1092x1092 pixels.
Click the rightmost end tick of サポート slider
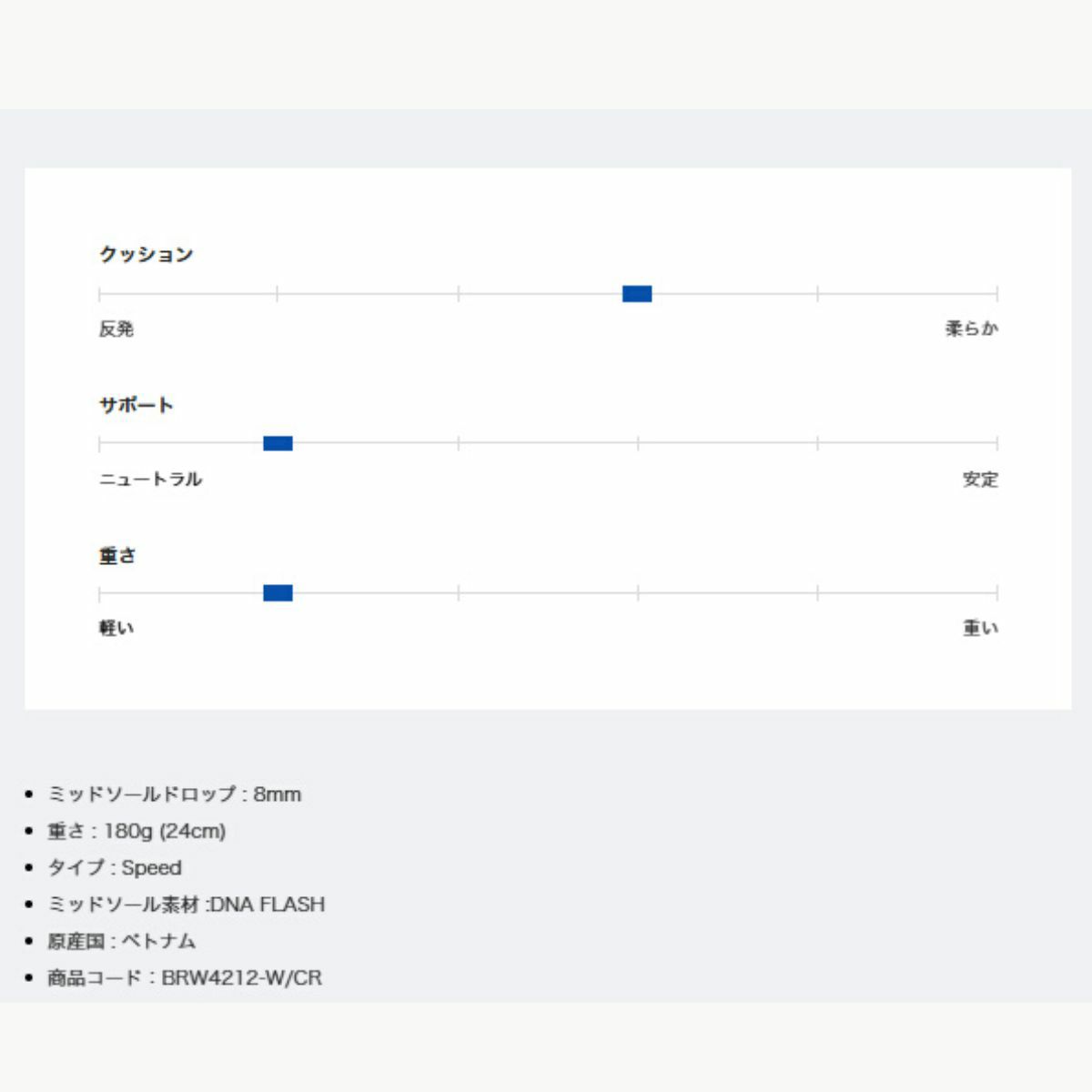(997, 443)
